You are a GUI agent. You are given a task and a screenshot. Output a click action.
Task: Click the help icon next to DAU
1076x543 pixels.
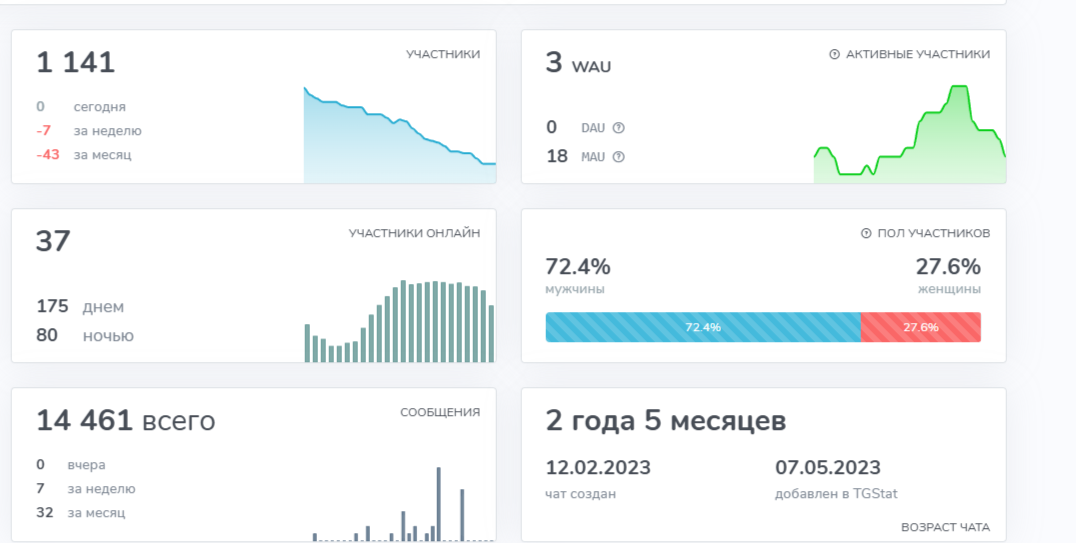point(618,128)
